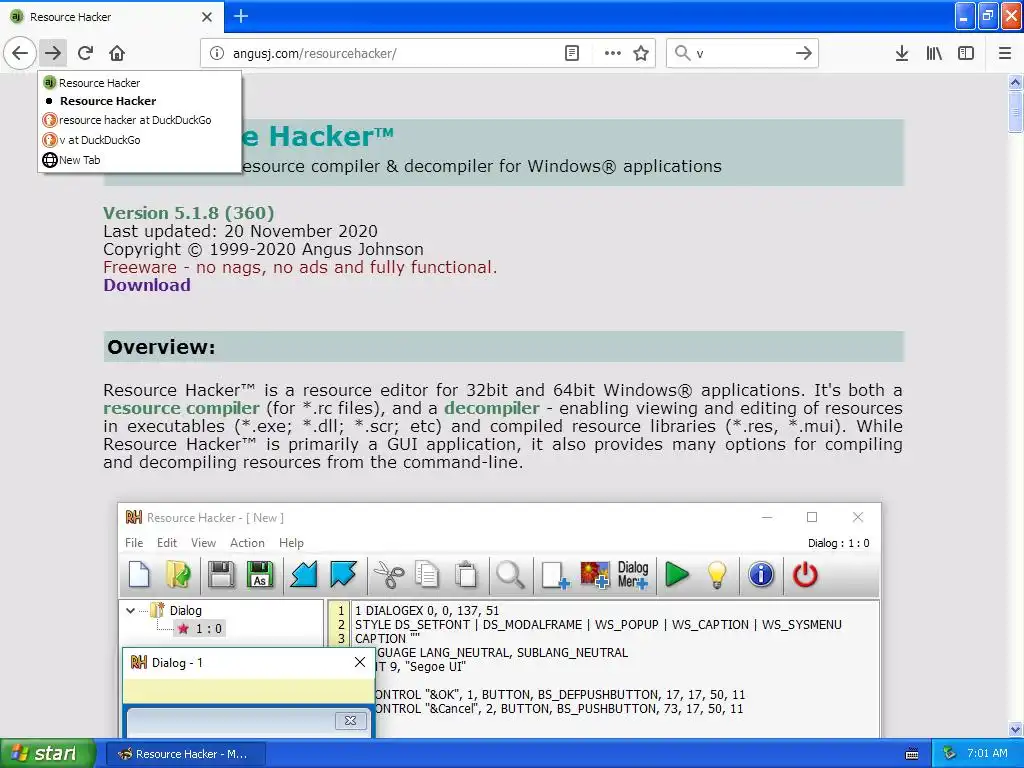Reload the current page
Viewport: 1024px width, 768px height.
86,53
